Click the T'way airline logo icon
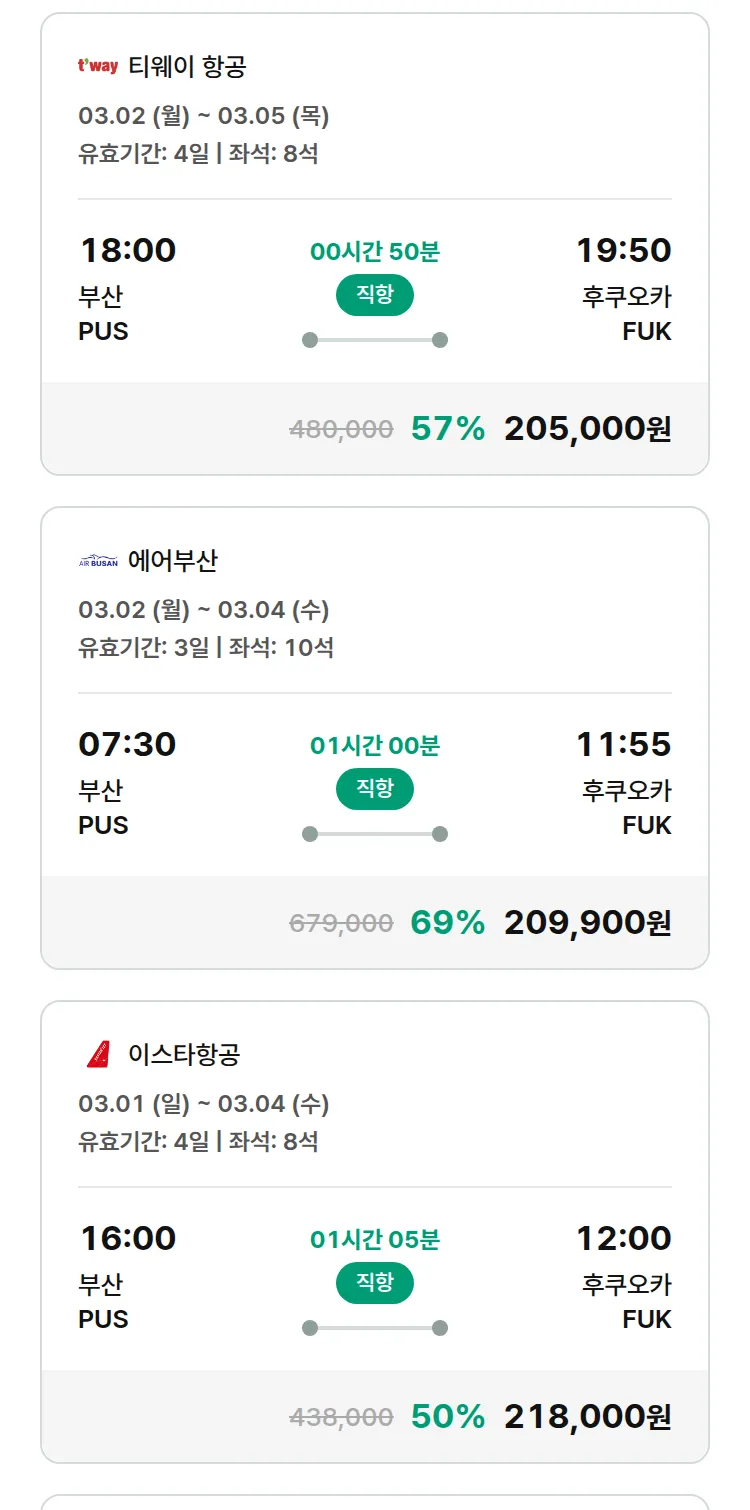 pyautogui.click(x=98, y=67)
